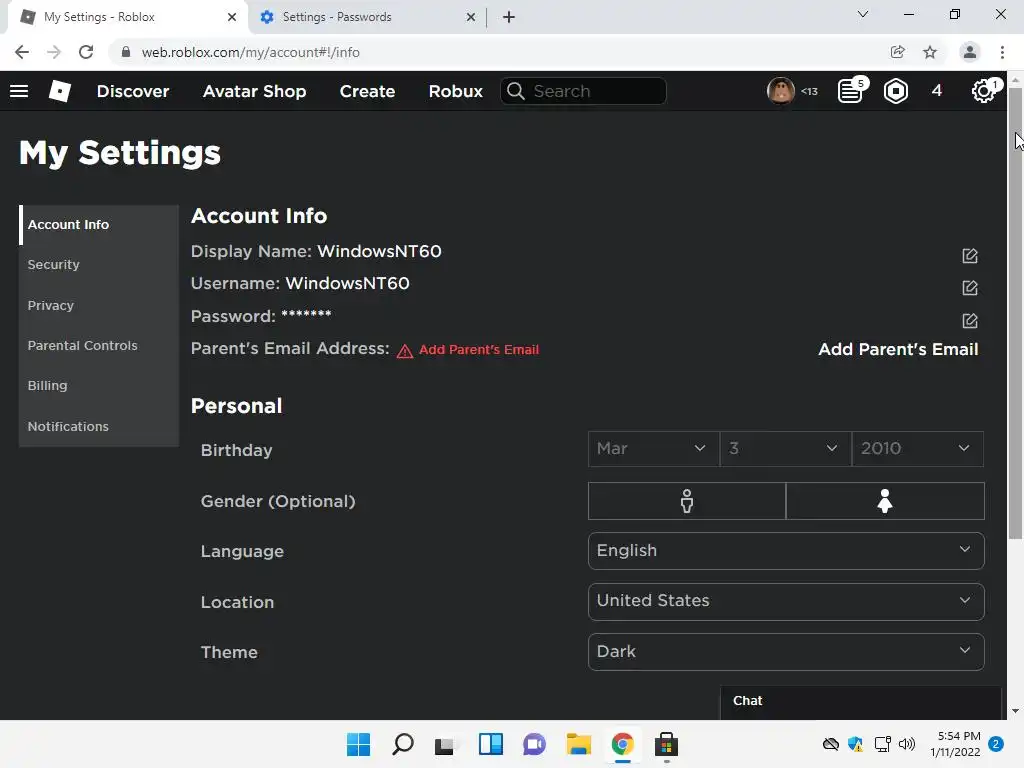Screen dimensions: 1024x768
Task: Open the Location dropdown showing United States
Action: pyautogui.click(x=786, y=601)
